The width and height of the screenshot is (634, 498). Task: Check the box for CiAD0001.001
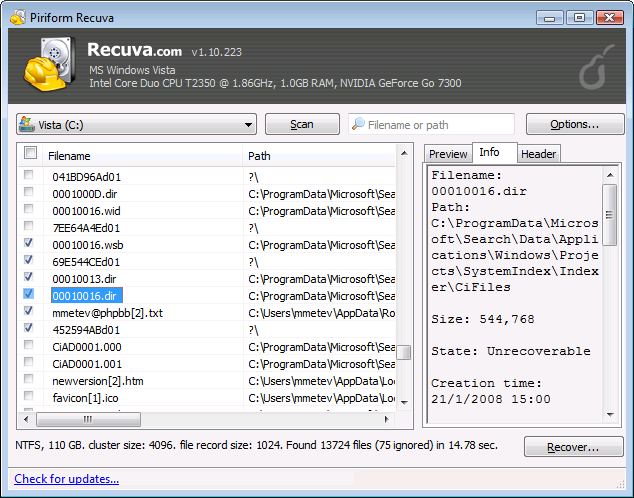click(28, 361)
